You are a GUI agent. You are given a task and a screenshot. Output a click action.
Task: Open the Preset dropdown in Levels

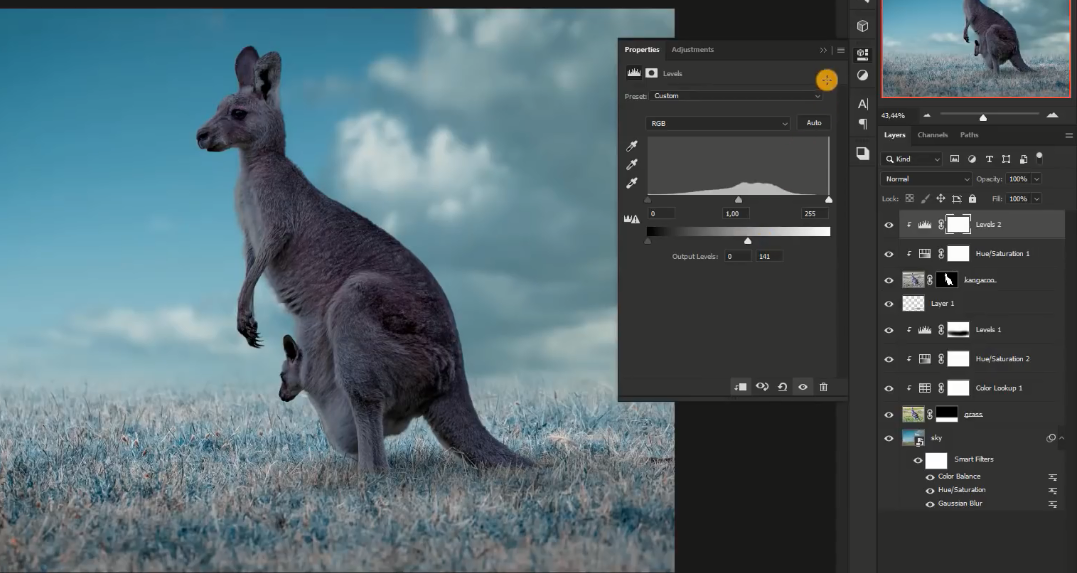tap(736, 96)
